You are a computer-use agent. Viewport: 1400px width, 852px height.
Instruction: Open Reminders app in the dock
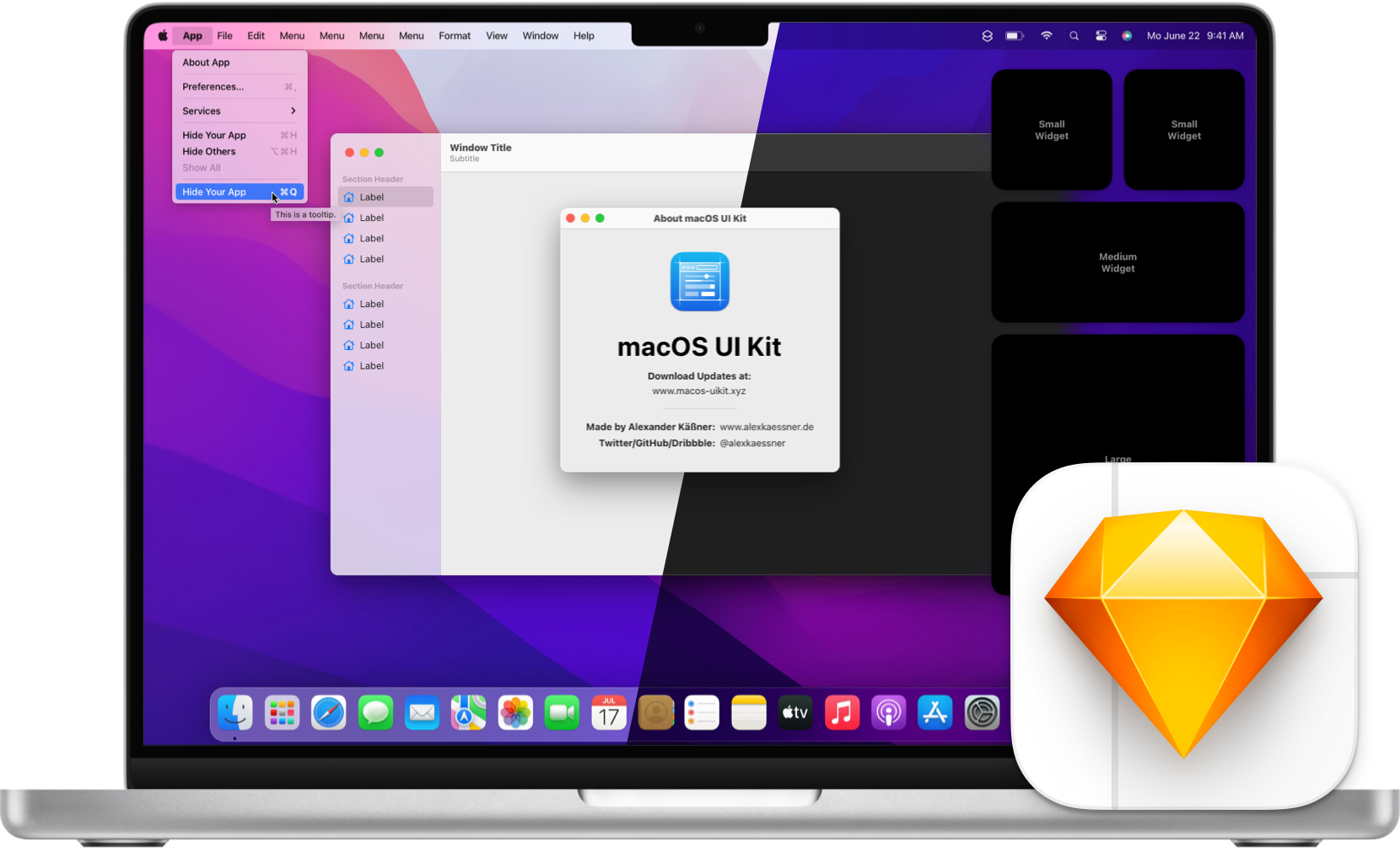pyautogui.click(x=702, y=713)
